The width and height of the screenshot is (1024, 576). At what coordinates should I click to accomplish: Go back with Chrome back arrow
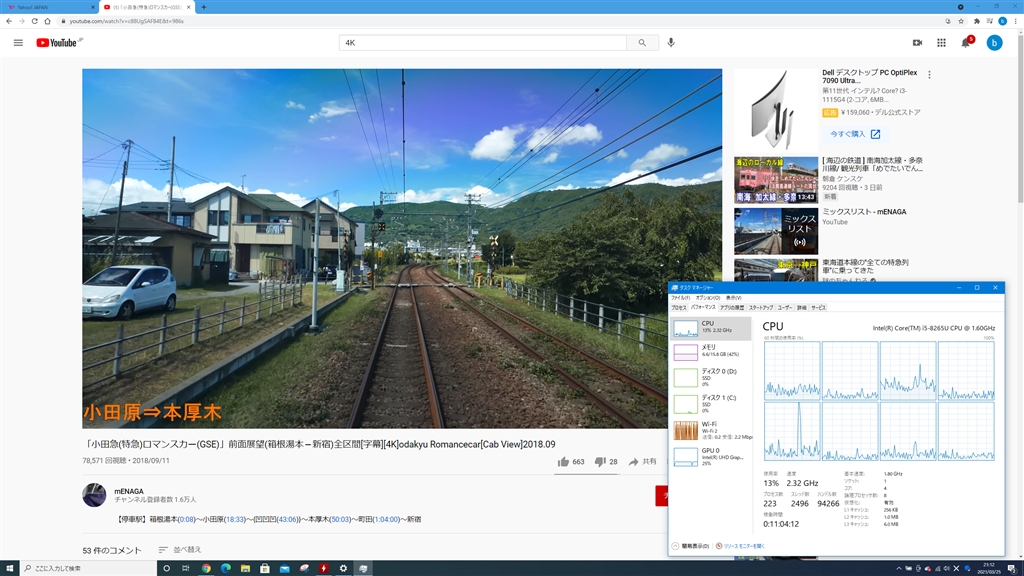click(9, 21)
